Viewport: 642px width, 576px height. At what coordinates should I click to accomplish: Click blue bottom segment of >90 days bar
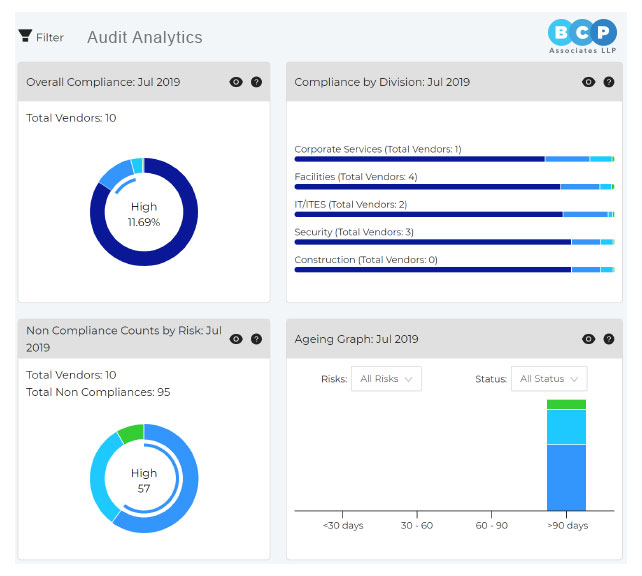pos(566,478)
